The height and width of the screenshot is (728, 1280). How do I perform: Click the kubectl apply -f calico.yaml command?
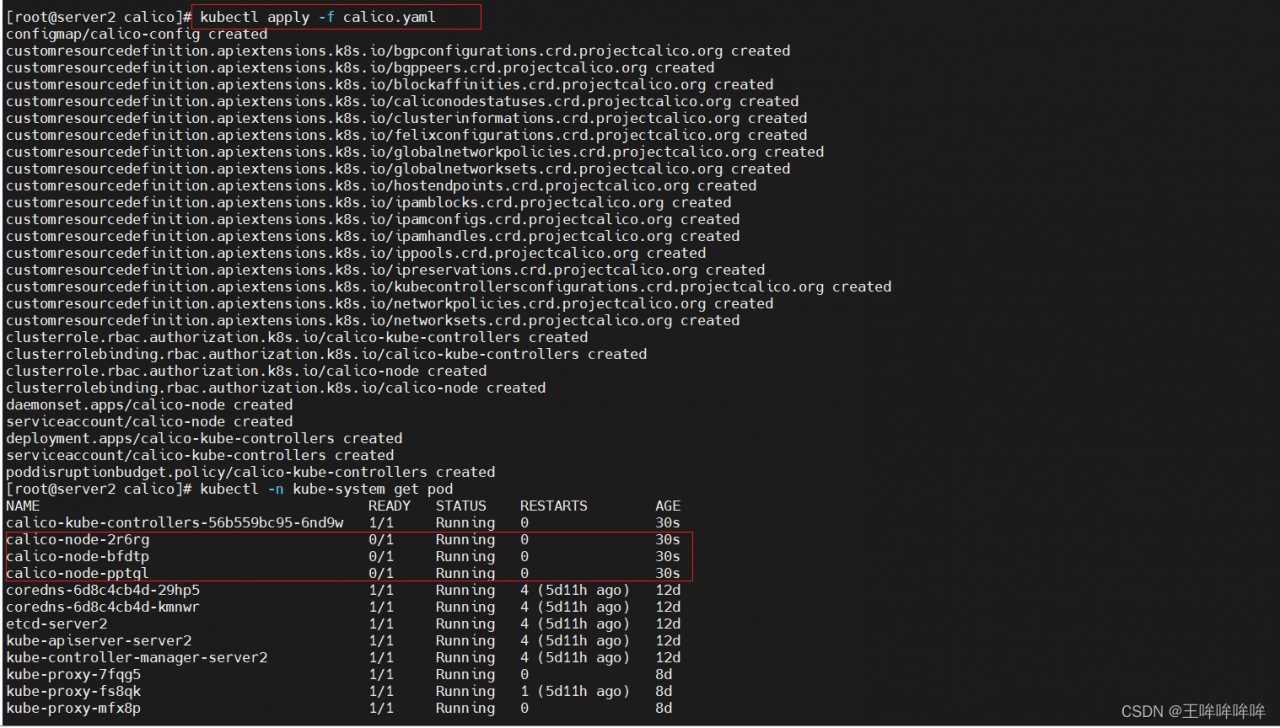pos(318,17)
